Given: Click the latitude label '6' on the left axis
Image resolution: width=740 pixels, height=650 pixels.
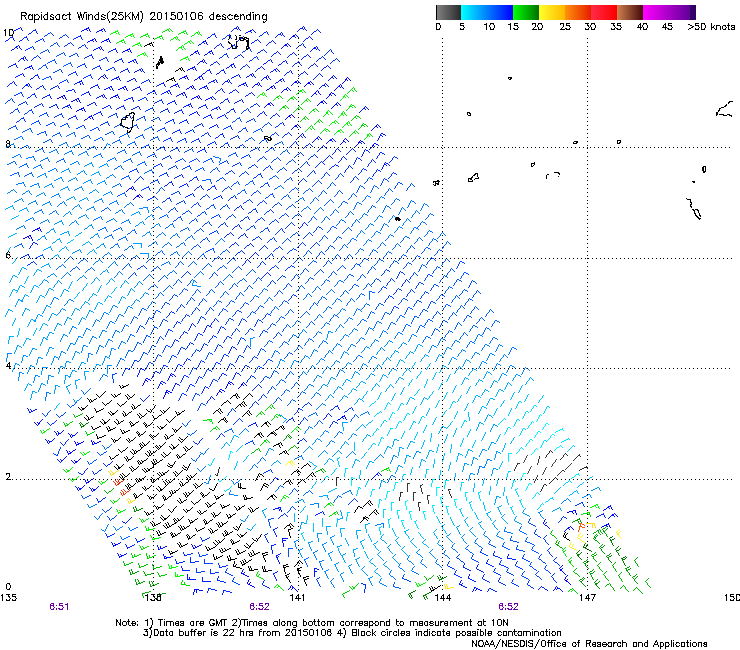Looking at the screenshot, I should click(x=8, y=255).
